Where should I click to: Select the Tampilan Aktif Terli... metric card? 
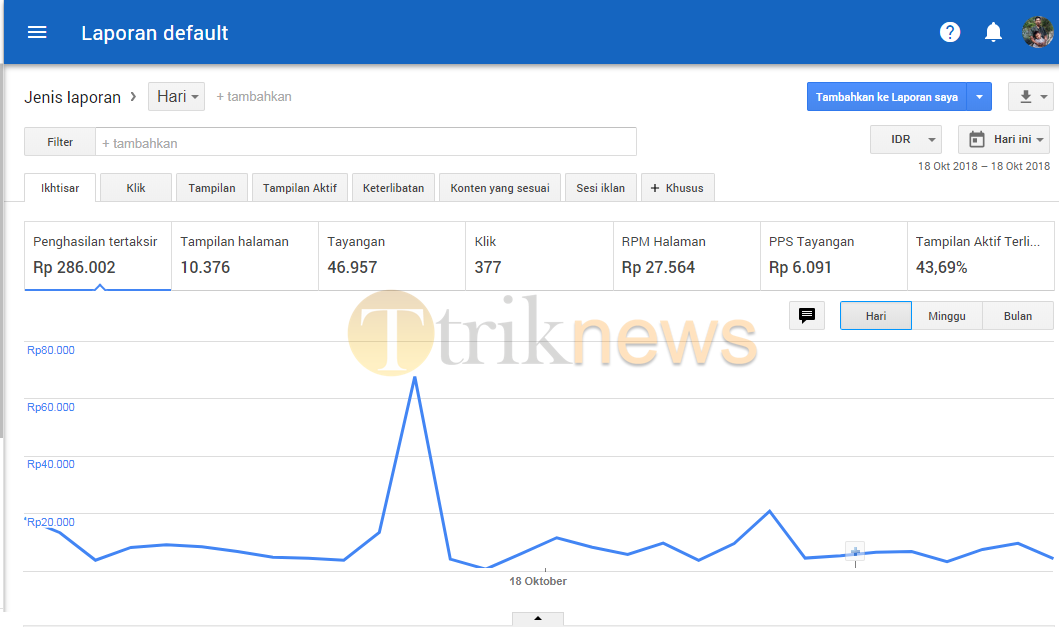coord(981,256)
